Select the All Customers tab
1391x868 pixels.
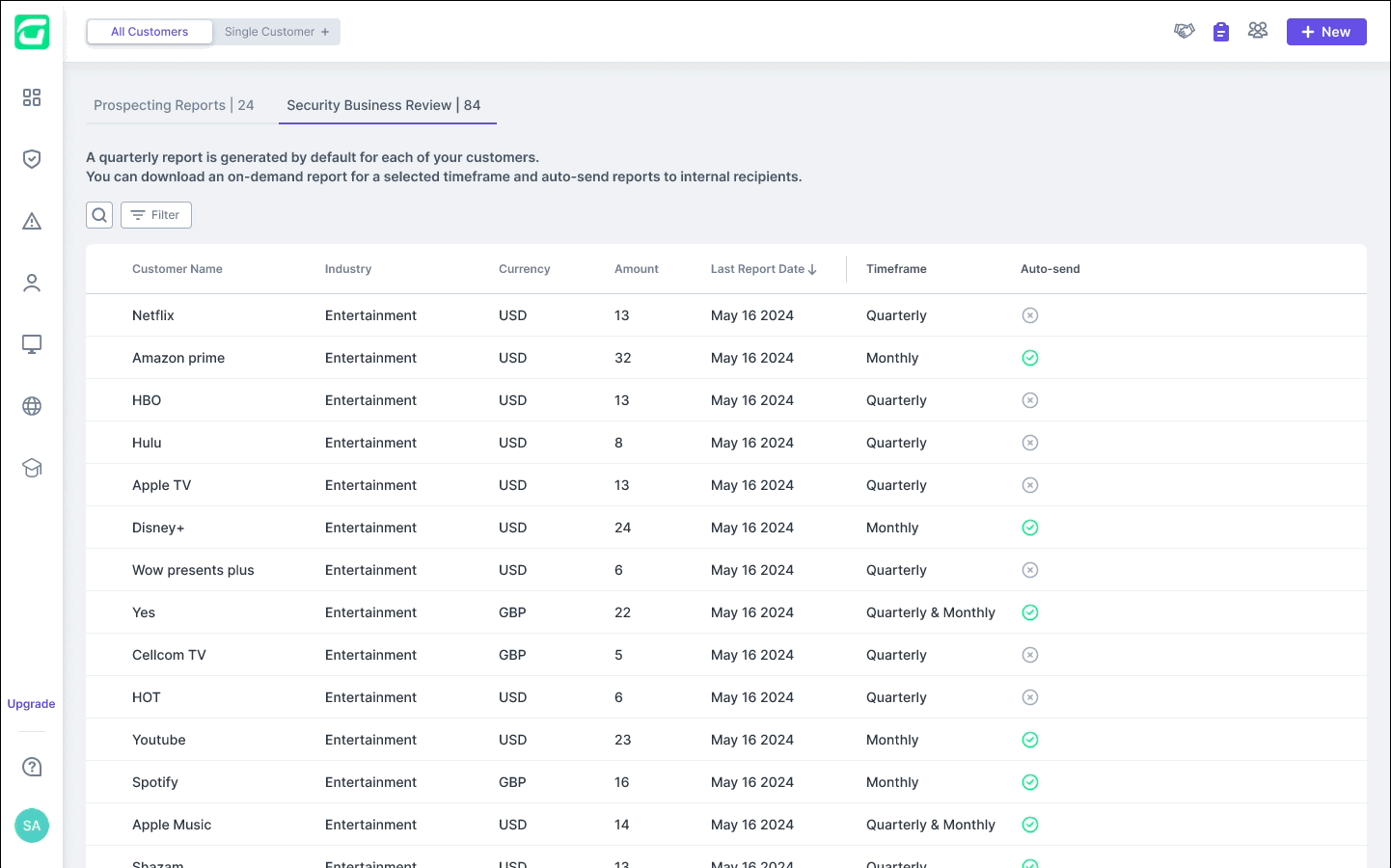tap(150, 32)
